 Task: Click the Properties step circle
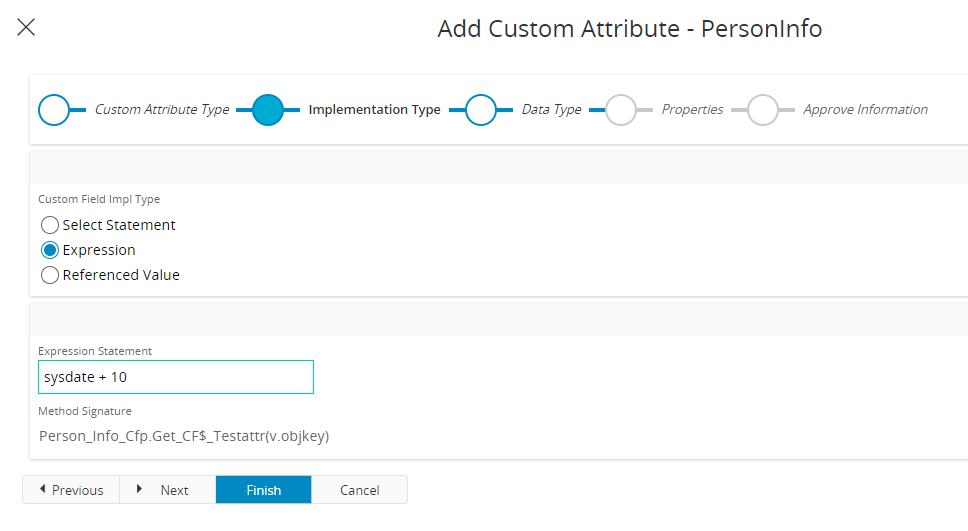[x=621, y=109]
